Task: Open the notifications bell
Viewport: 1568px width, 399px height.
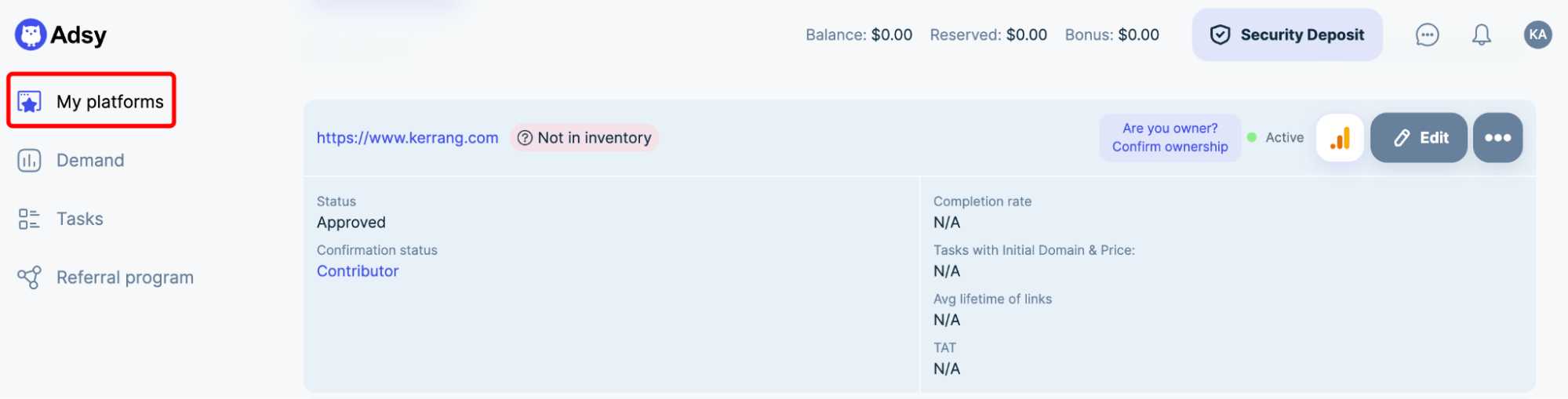Action: tap(1481, 34)
